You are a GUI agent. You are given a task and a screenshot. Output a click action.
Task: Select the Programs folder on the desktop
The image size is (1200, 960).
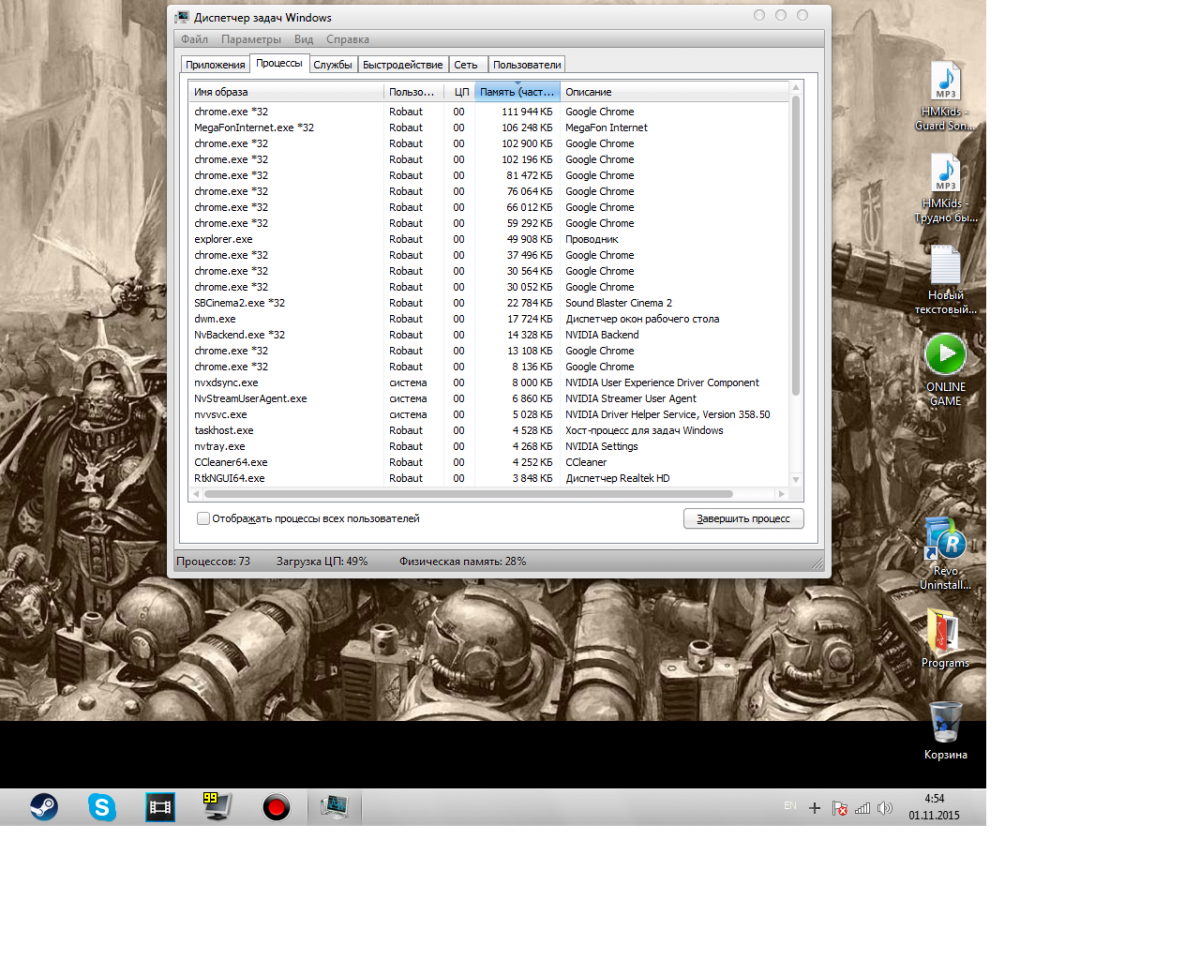coord(945,638)
